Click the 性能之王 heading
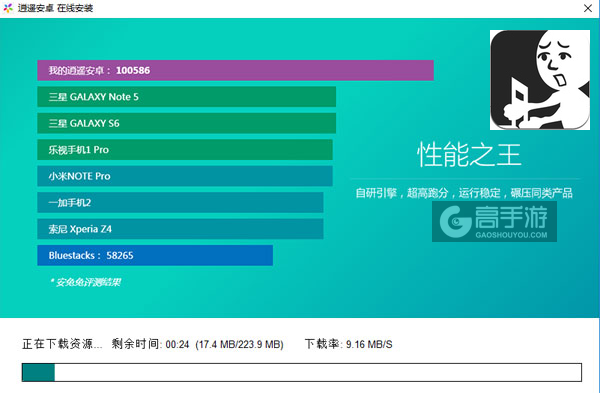The height and width of the screenshot is (393, 600). click(x=469, y=155)
